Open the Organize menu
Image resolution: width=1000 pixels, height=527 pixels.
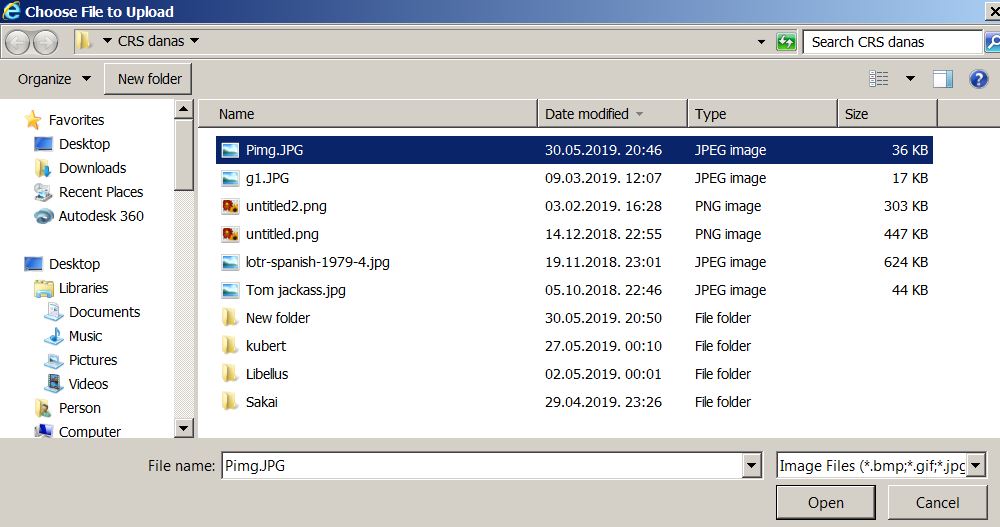click(54, 79)
